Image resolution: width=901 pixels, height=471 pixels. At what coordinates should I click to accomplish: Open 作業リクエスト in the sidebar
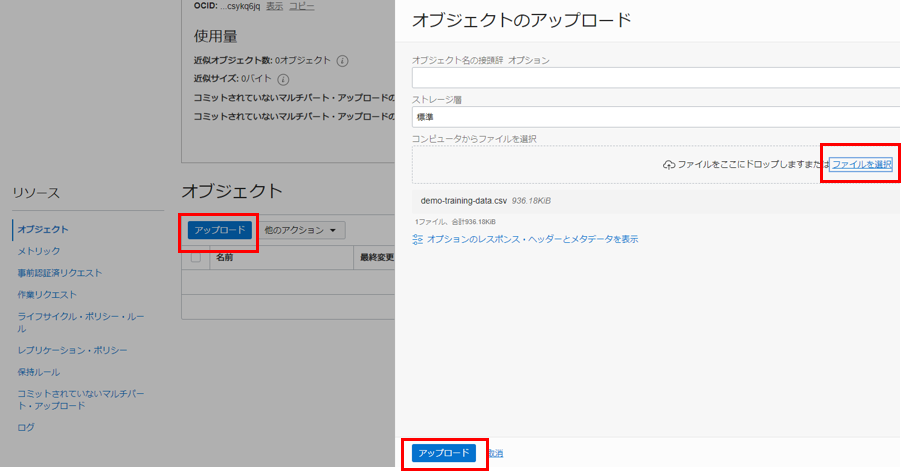pyautogui.click(x=47, y=295)
